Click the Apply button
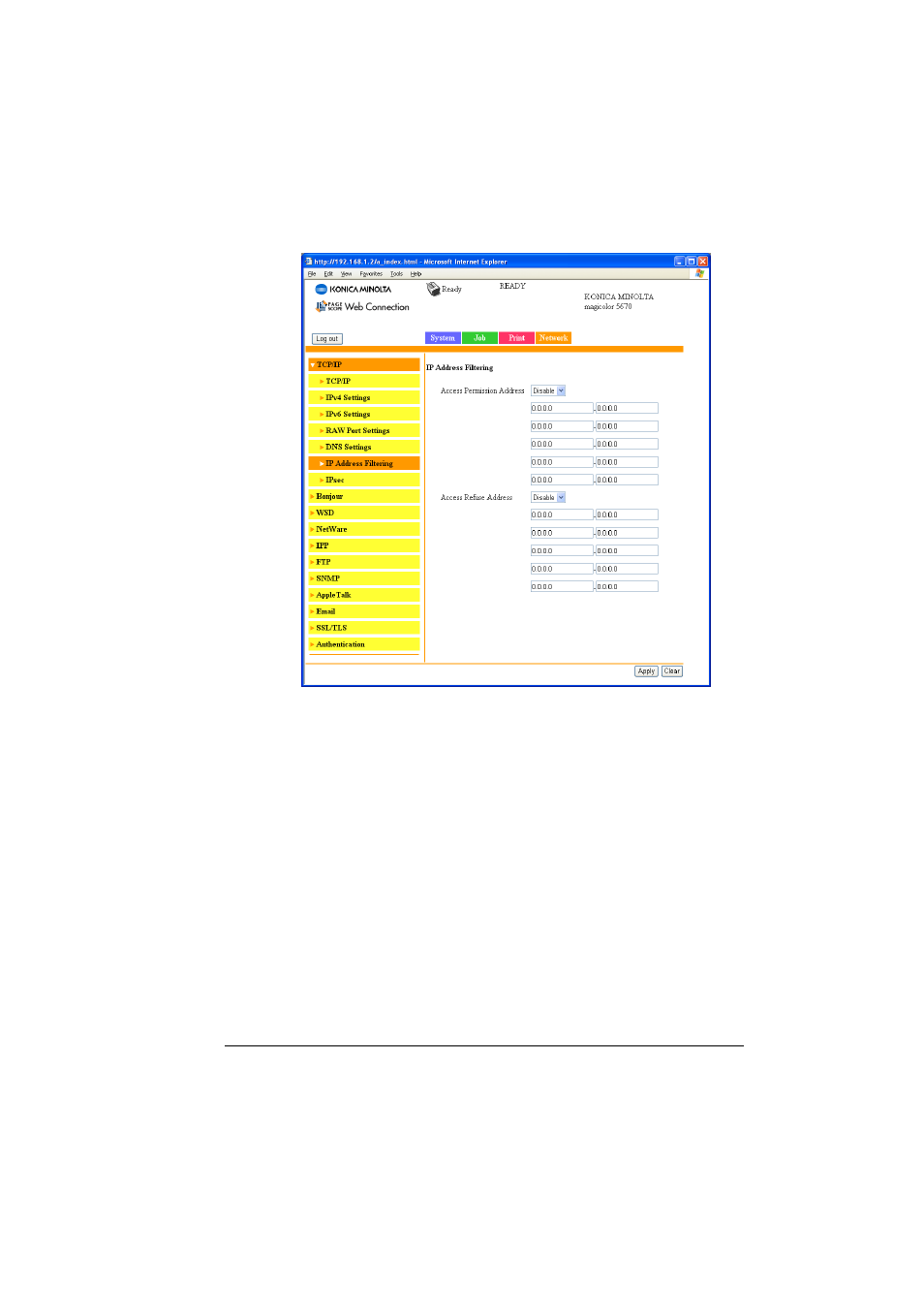The width and height of the screenshot is (924, 1308). (646, 671)
